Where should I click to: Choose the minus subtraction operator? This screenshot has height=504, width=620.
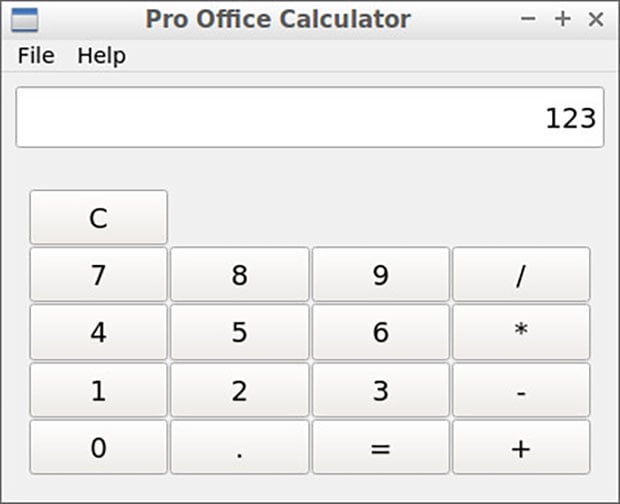point(521,390)
